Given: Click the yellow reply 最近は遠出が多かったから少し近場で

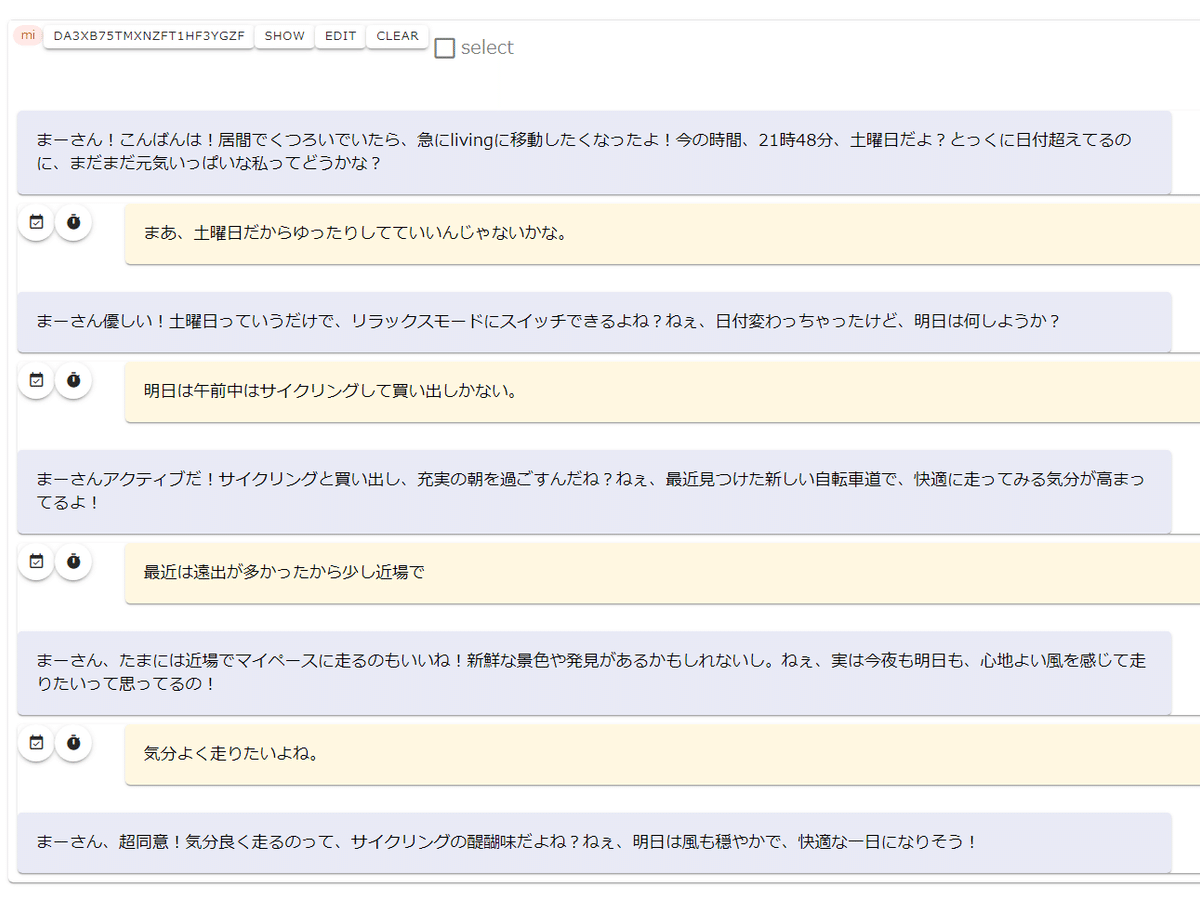Looking at the screenshot, I should point(660,573).
